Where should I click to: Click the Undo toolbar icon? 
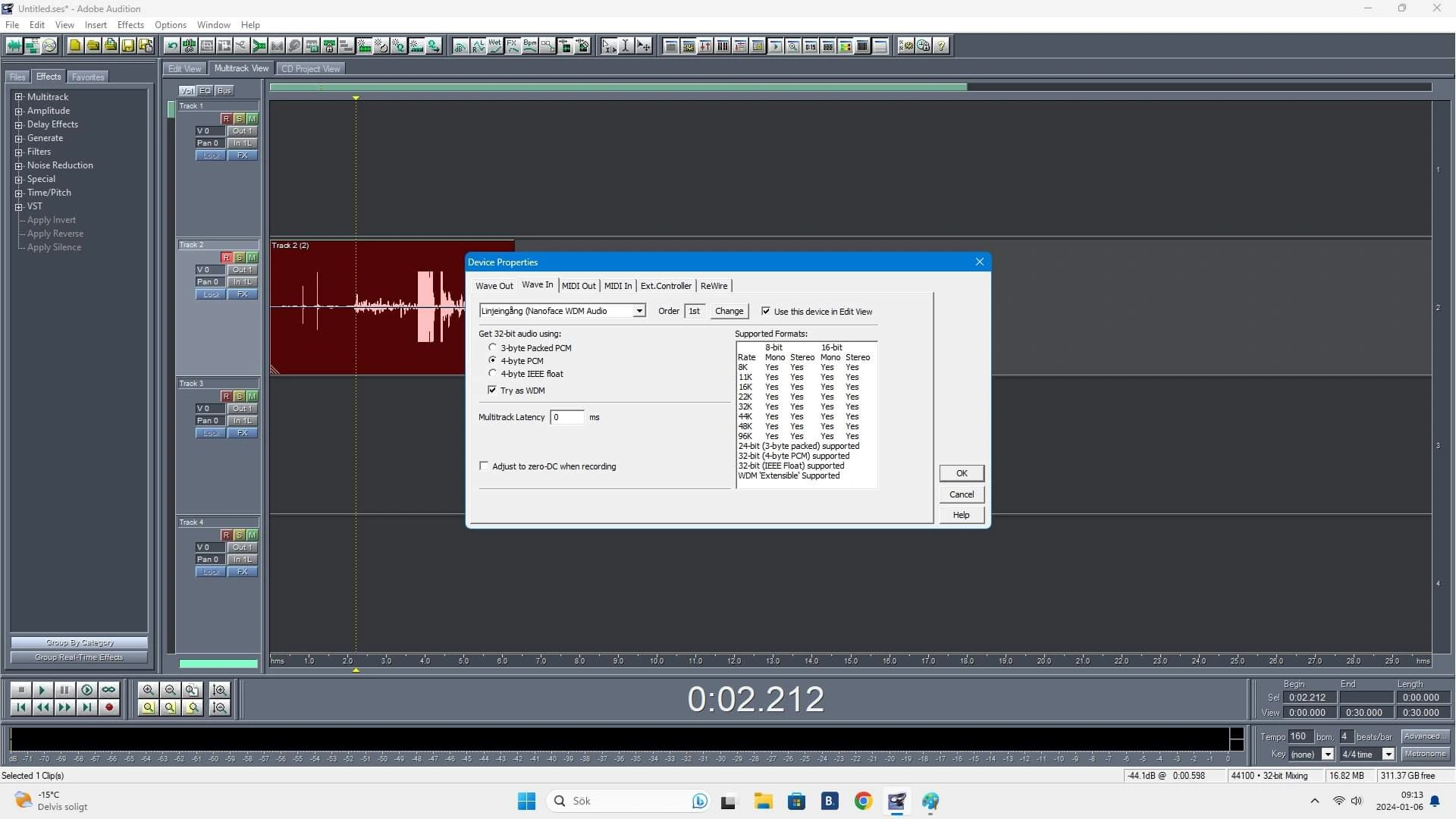[x=172, y=46]
